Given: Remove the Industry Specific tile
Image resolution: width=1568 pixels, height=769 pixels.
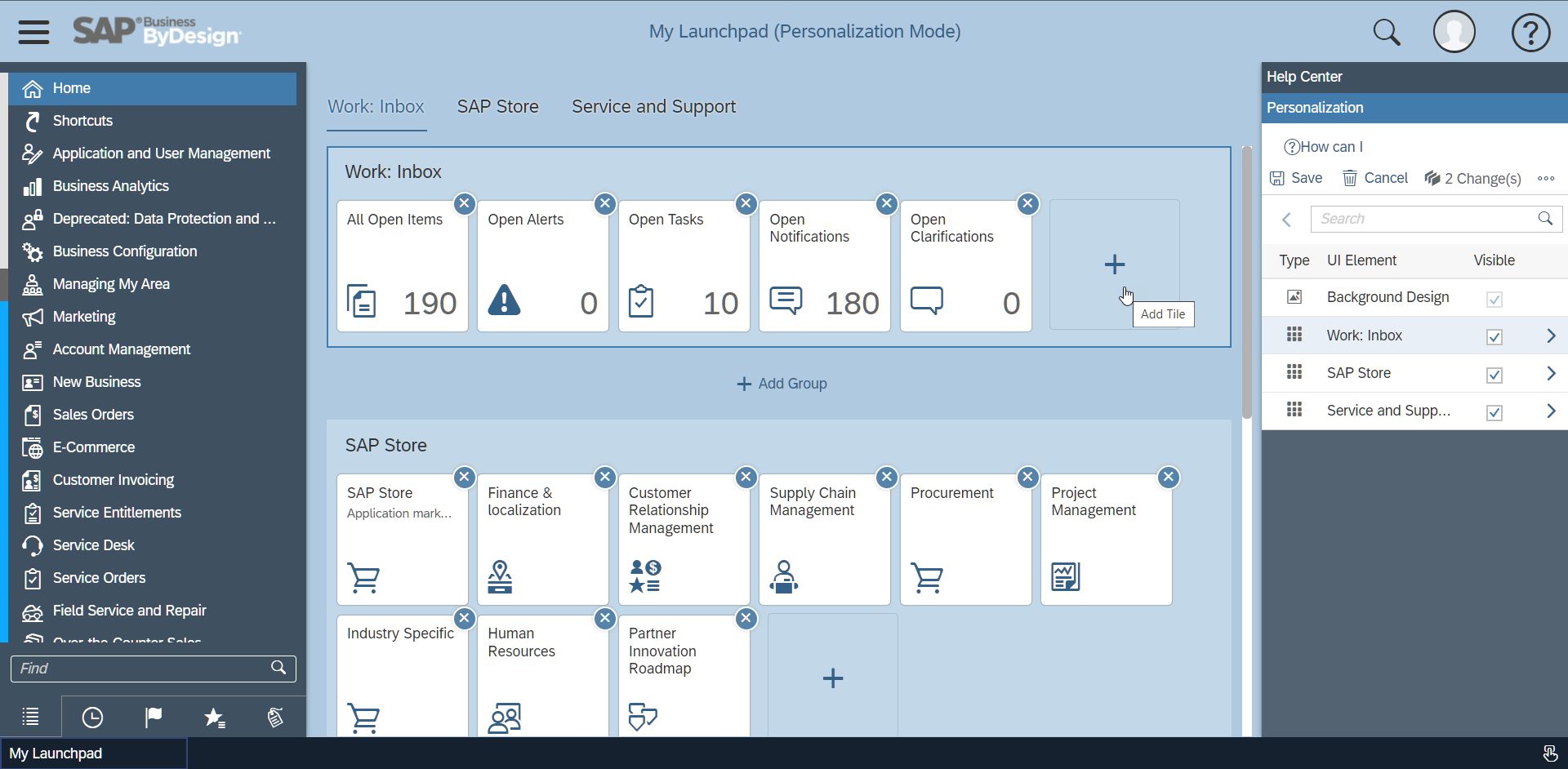Looking at the screenshot, I should pos(464,619).
